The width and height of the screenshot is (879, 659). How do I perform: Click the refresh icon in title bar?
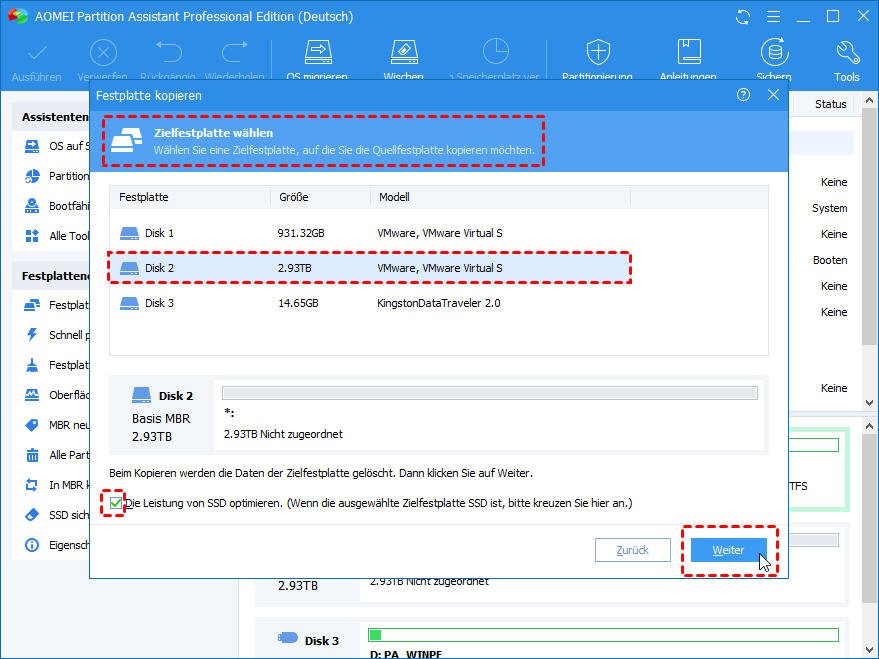(743, 17)
